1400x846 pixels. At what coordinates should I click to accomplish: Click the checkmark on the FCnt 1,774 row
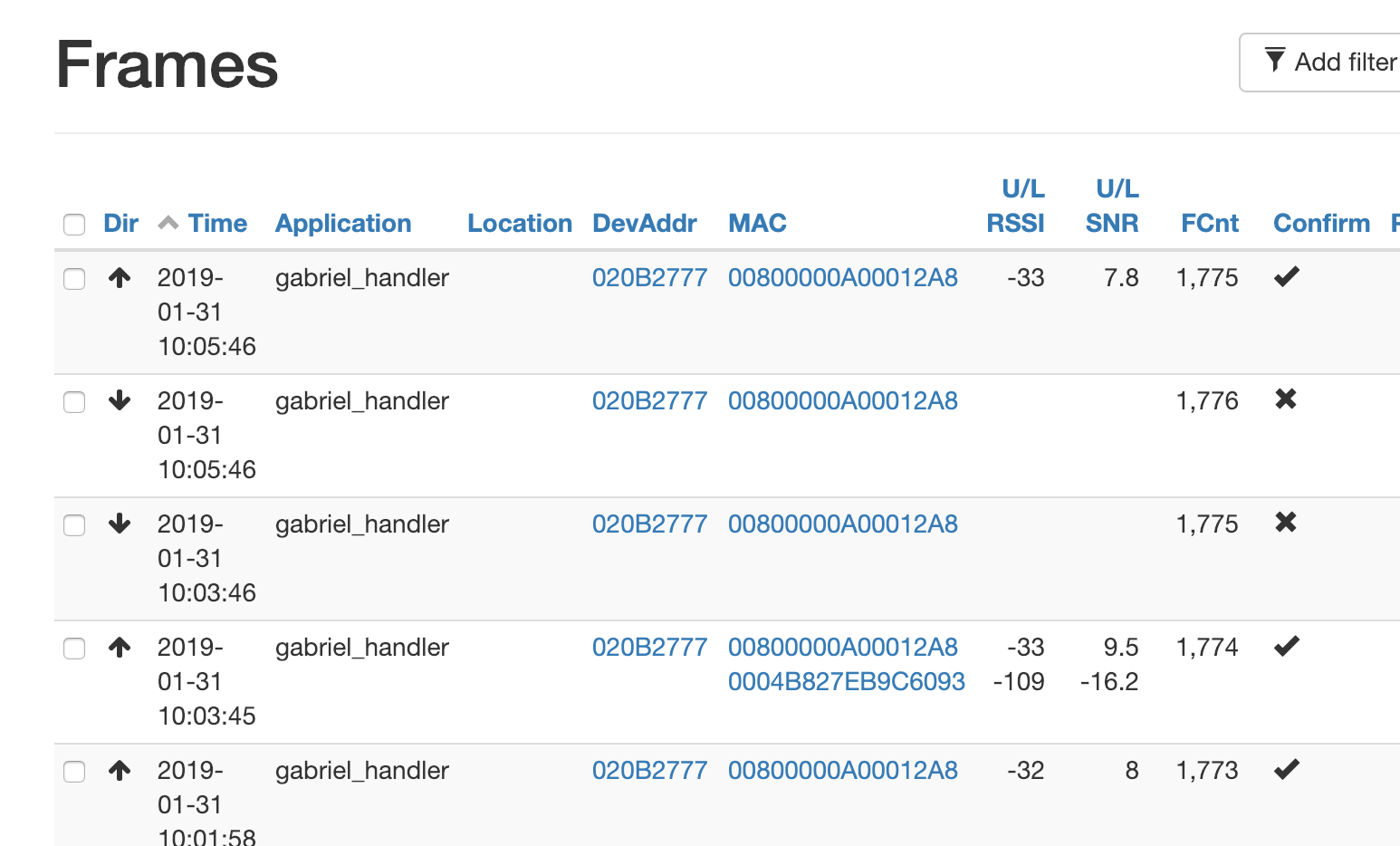1286,646
